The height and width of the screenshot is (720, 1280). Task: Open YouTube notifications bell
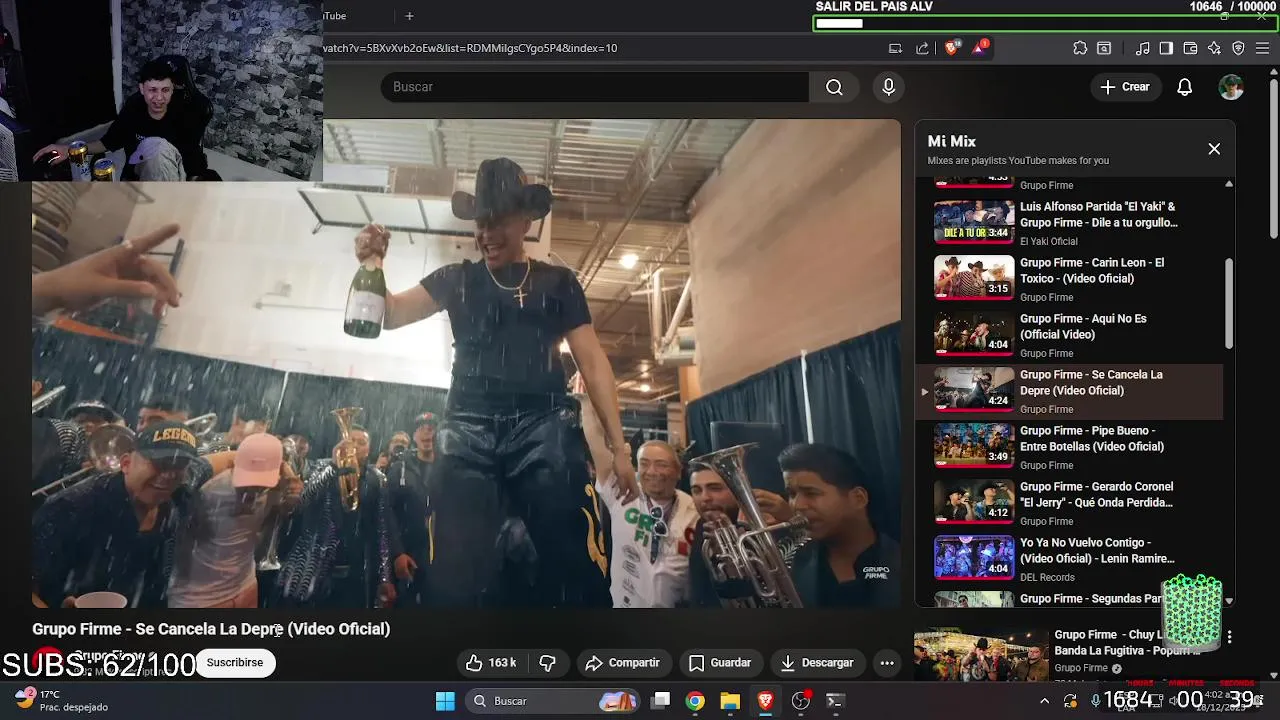(x=1184, y=87)
